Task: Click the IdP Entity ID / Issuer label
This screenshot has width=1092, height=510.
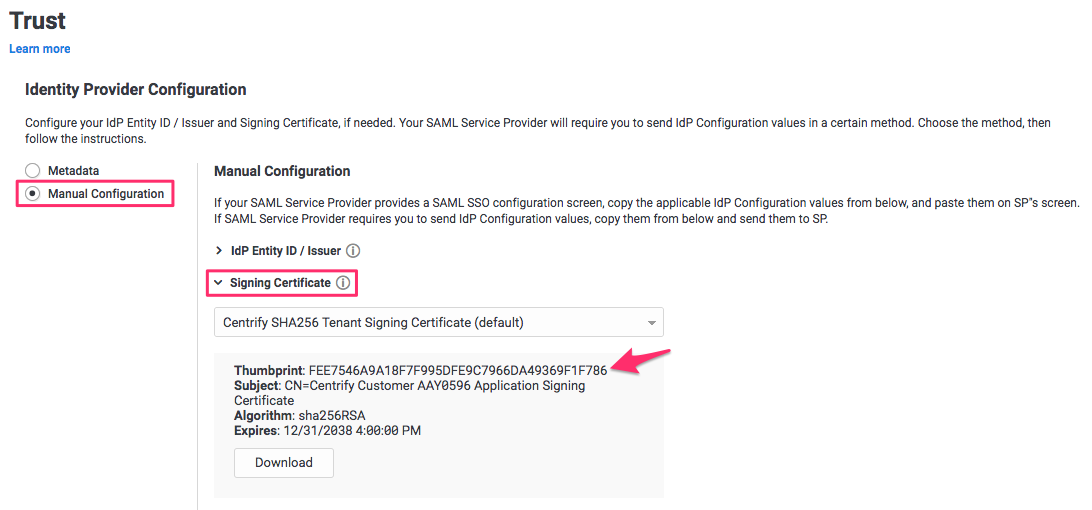Action: pyautogui.click(x=285, y=251)
